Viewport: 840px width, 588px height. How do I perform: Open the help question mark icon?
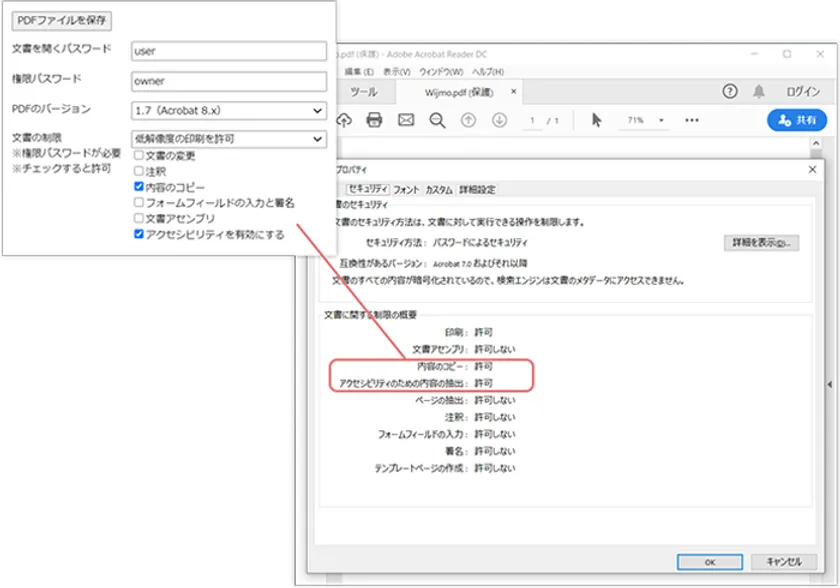pyautogui.click(x=730, y=92)
